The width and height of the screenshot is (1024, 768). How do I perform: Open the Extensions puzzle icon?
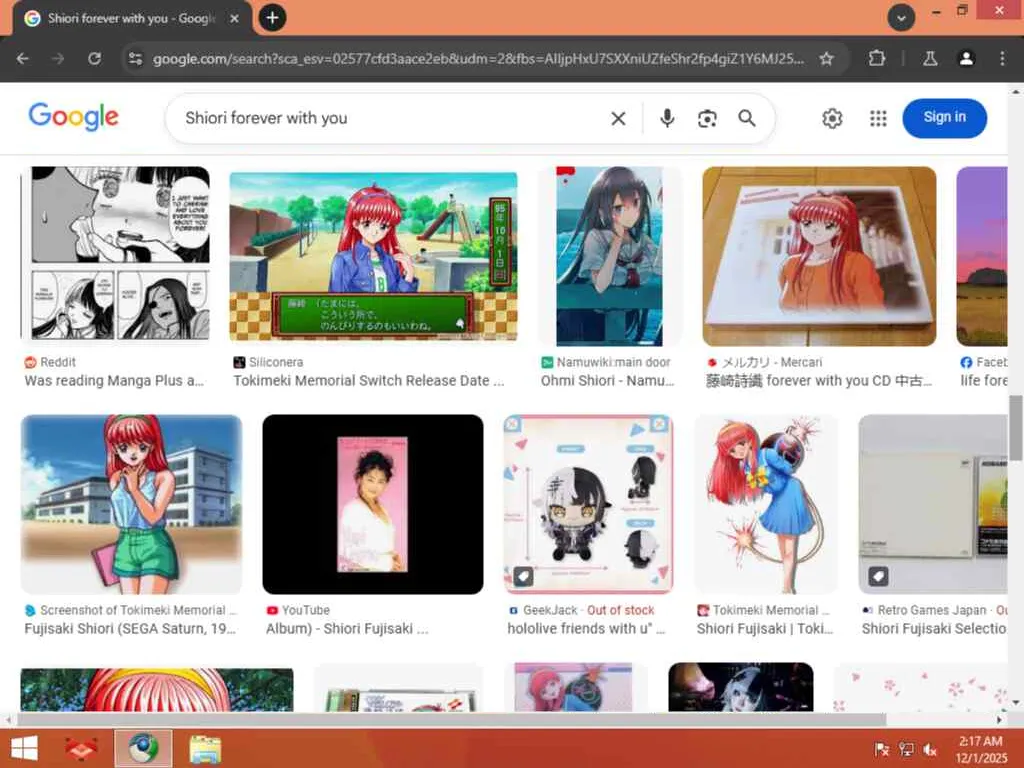[x=877, y=59]
